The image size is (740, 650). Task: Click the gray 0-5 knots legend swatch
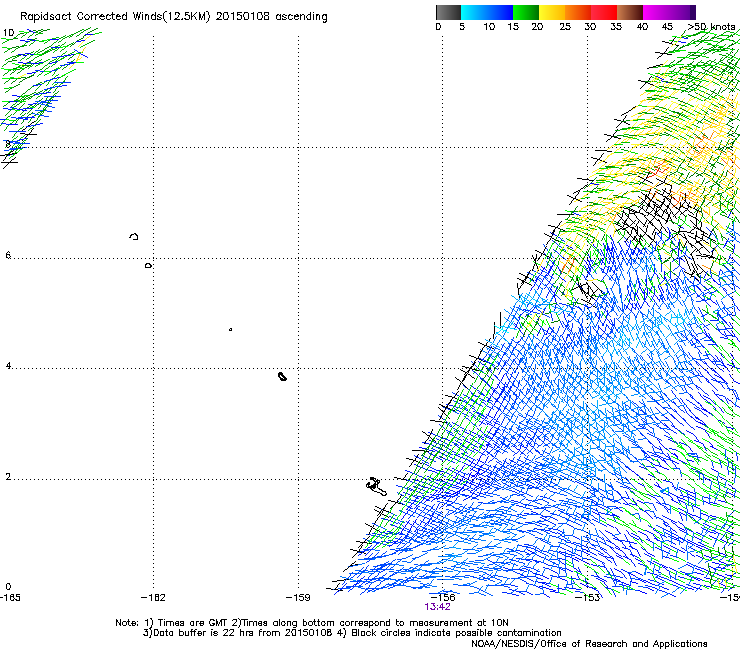pos(448,12)
